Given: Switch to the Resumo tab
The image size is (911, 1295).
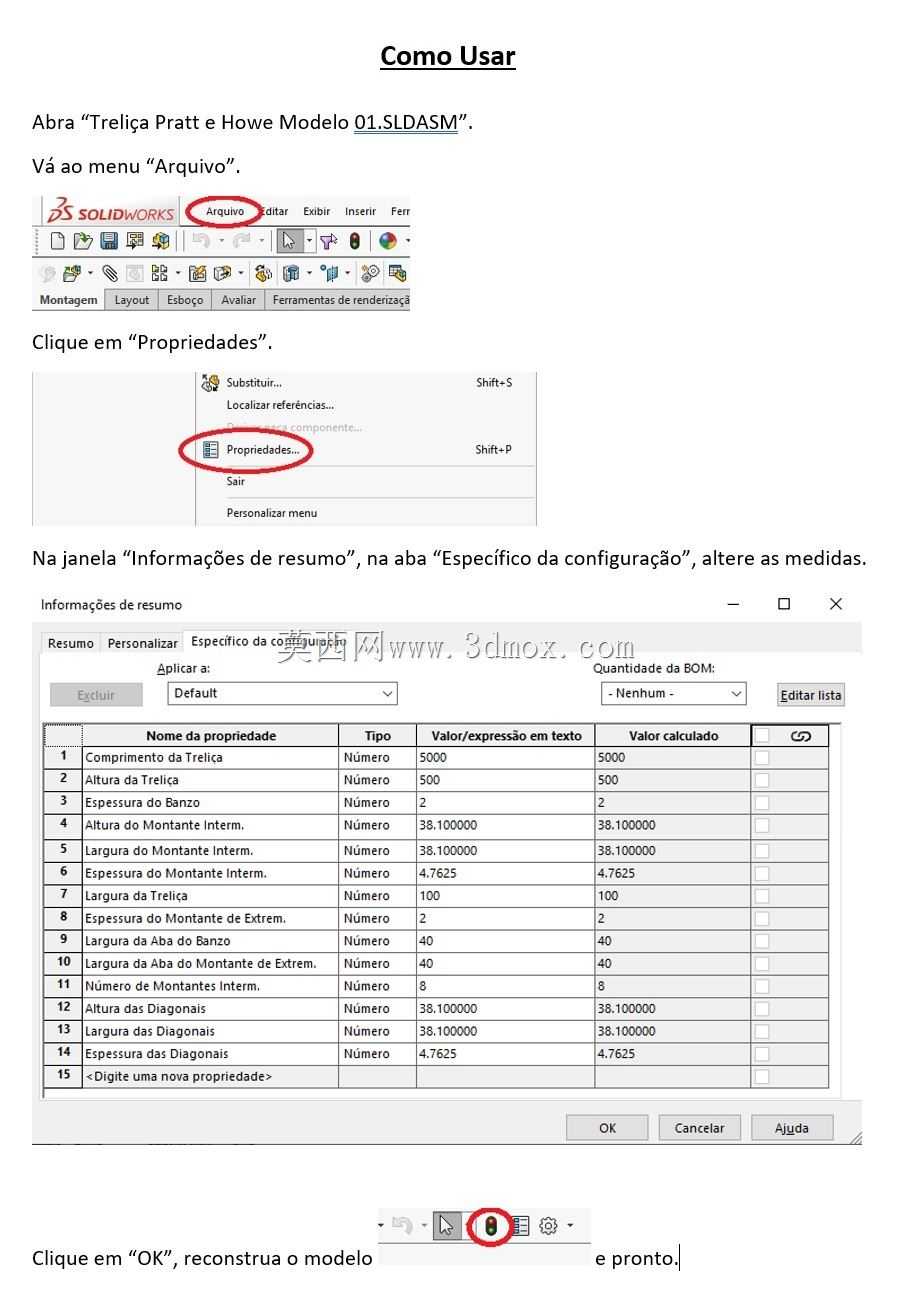Looking at the screenshot, I should 71,643.
